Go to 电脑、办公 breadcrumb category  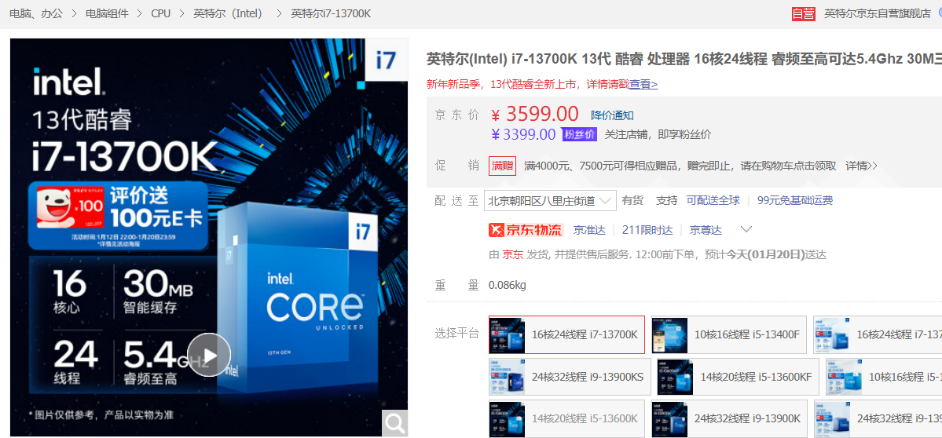[x=35, y=13]
